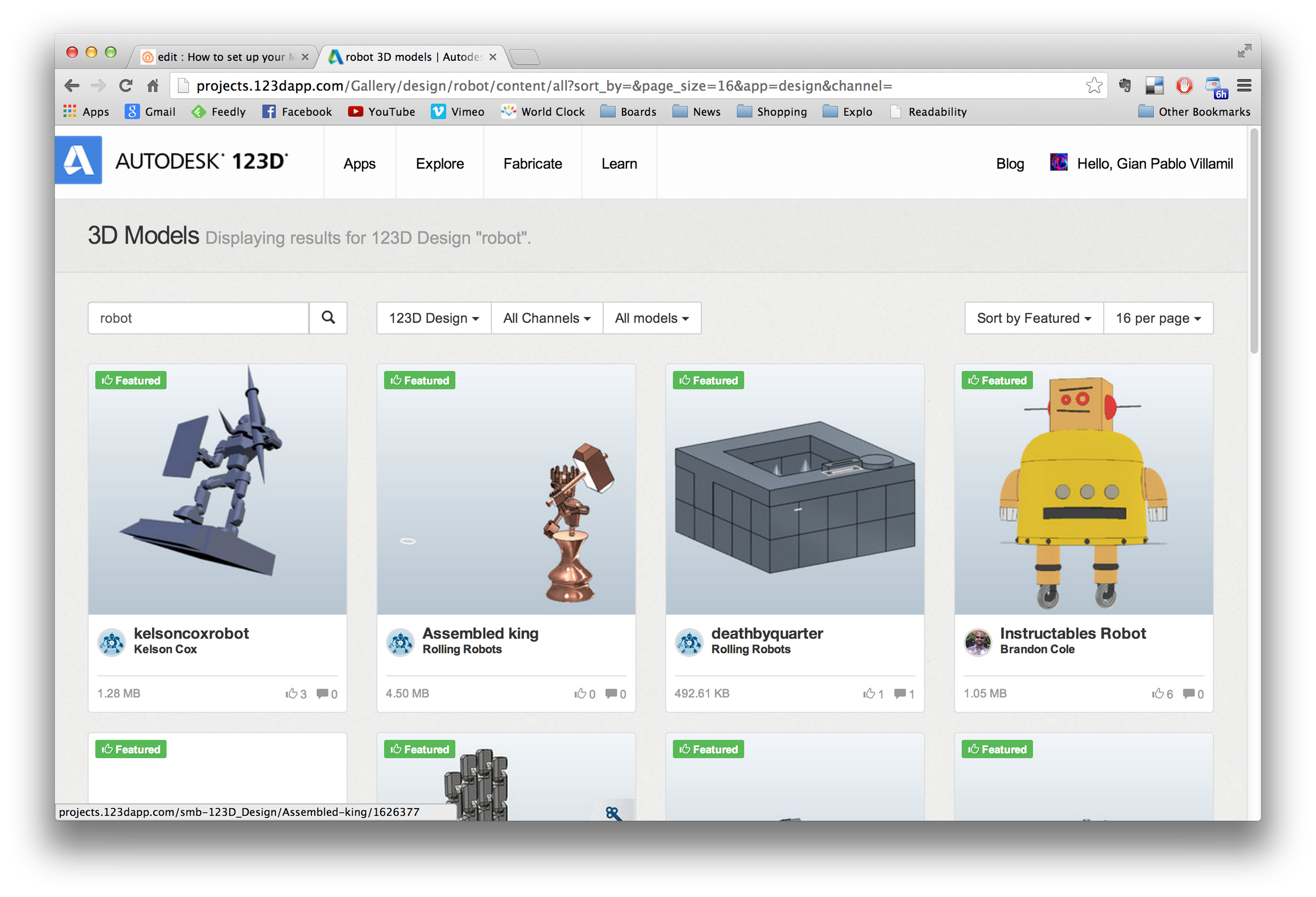Open the 123D Design dropdown

tap(433, 318)
